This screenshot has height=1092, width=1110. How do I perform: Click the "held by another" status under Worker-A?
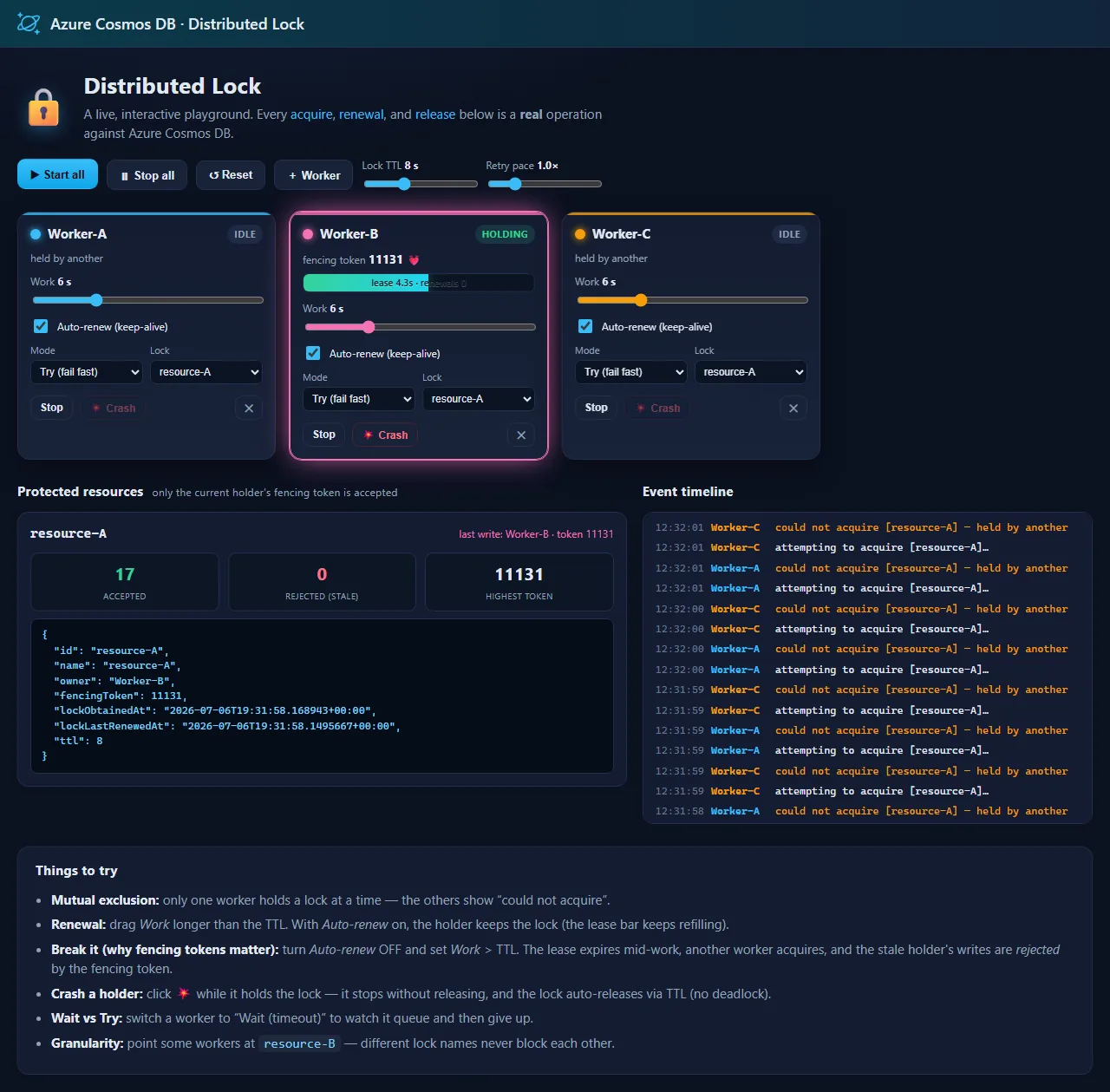tap(67, 258)
